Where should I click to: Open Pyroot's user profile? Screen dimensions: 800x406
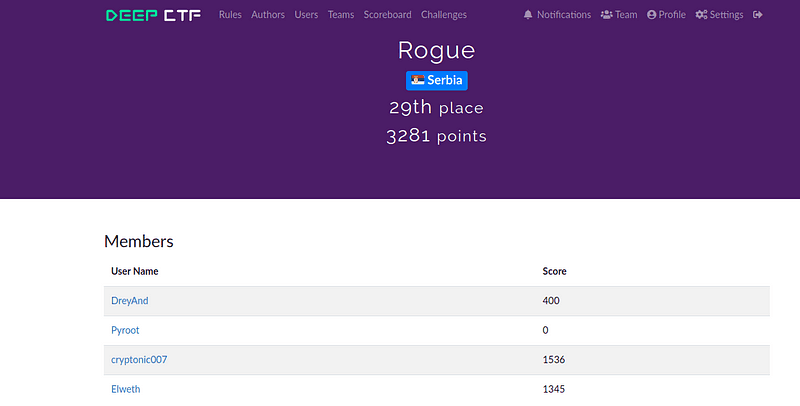tap(126, 330)
